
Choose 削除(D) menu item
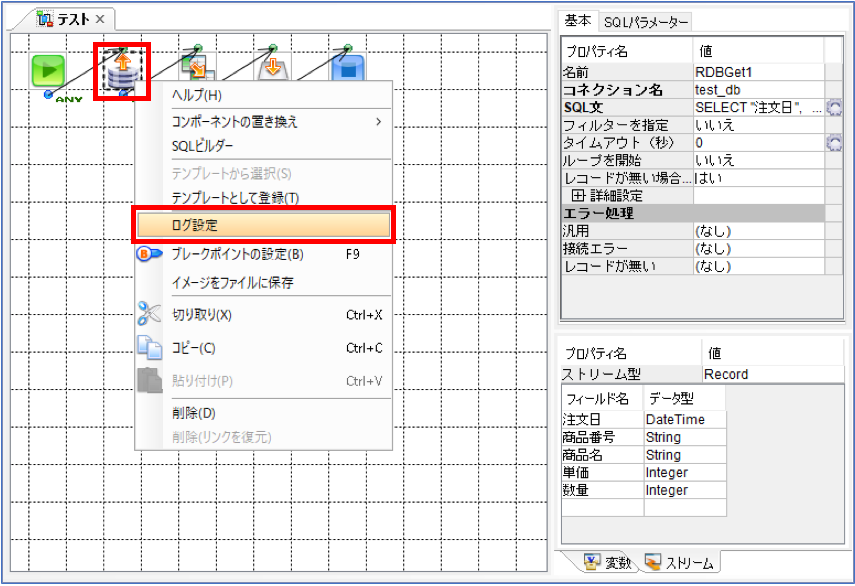click(x=264, y=413)
